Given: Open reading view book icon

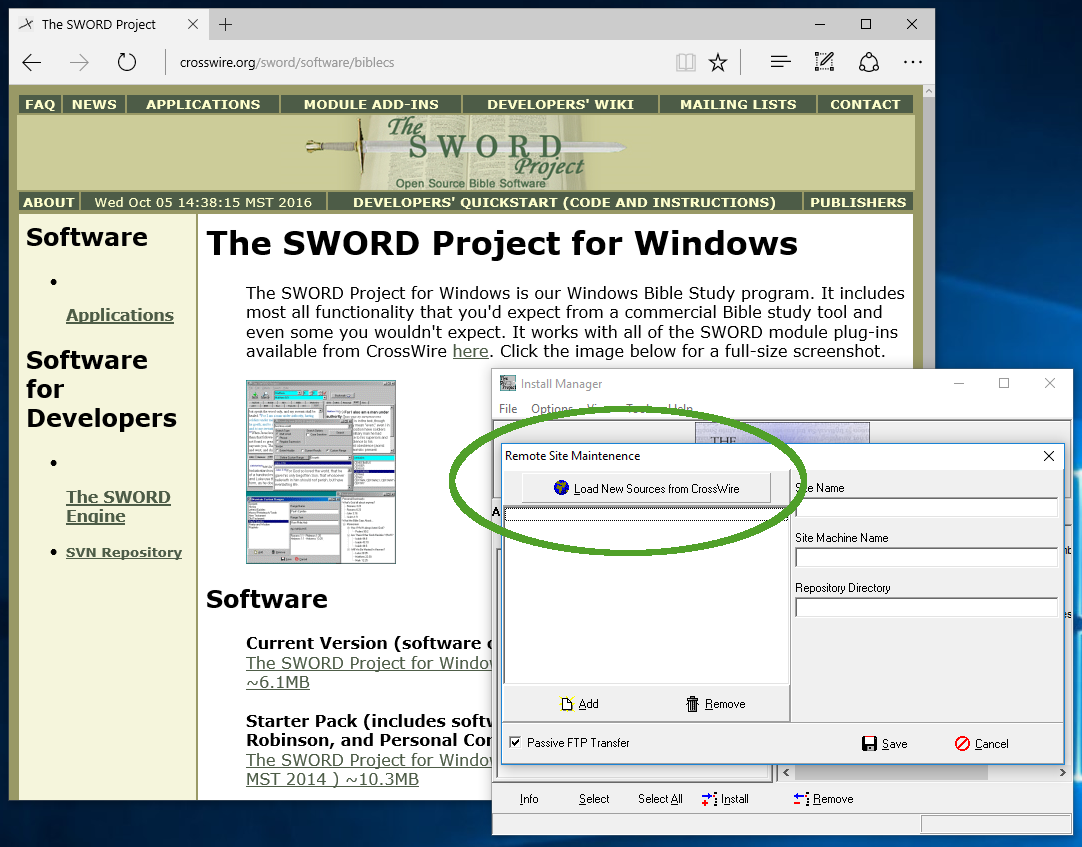Looking at the screenshot, I should coord(685,63).
